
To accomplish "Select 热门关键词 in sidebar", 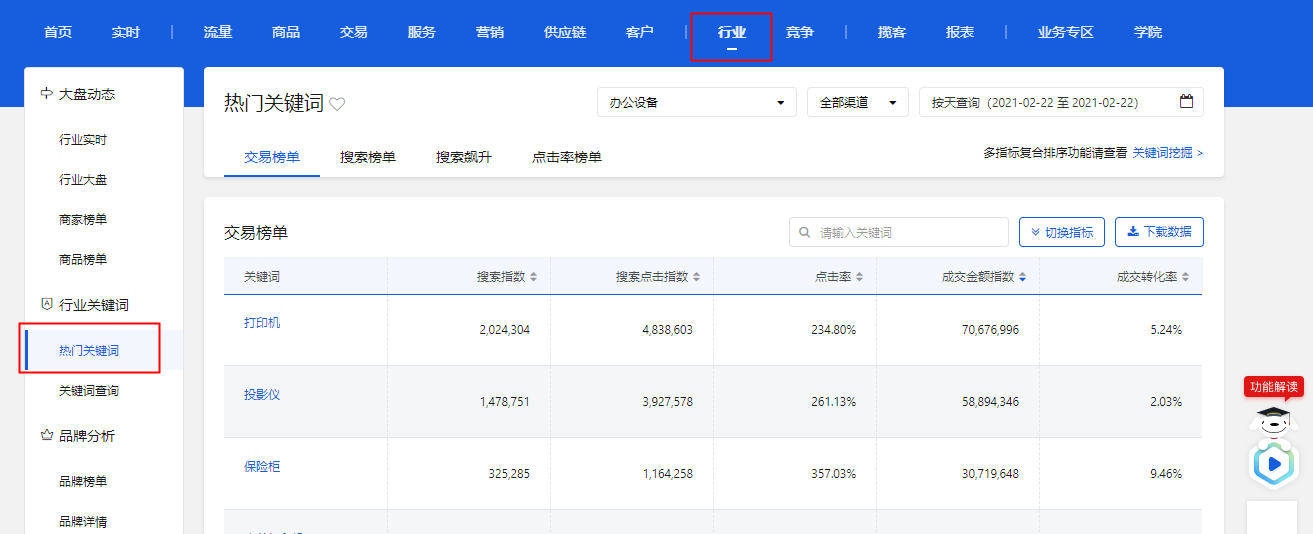I will pos(89,351).
